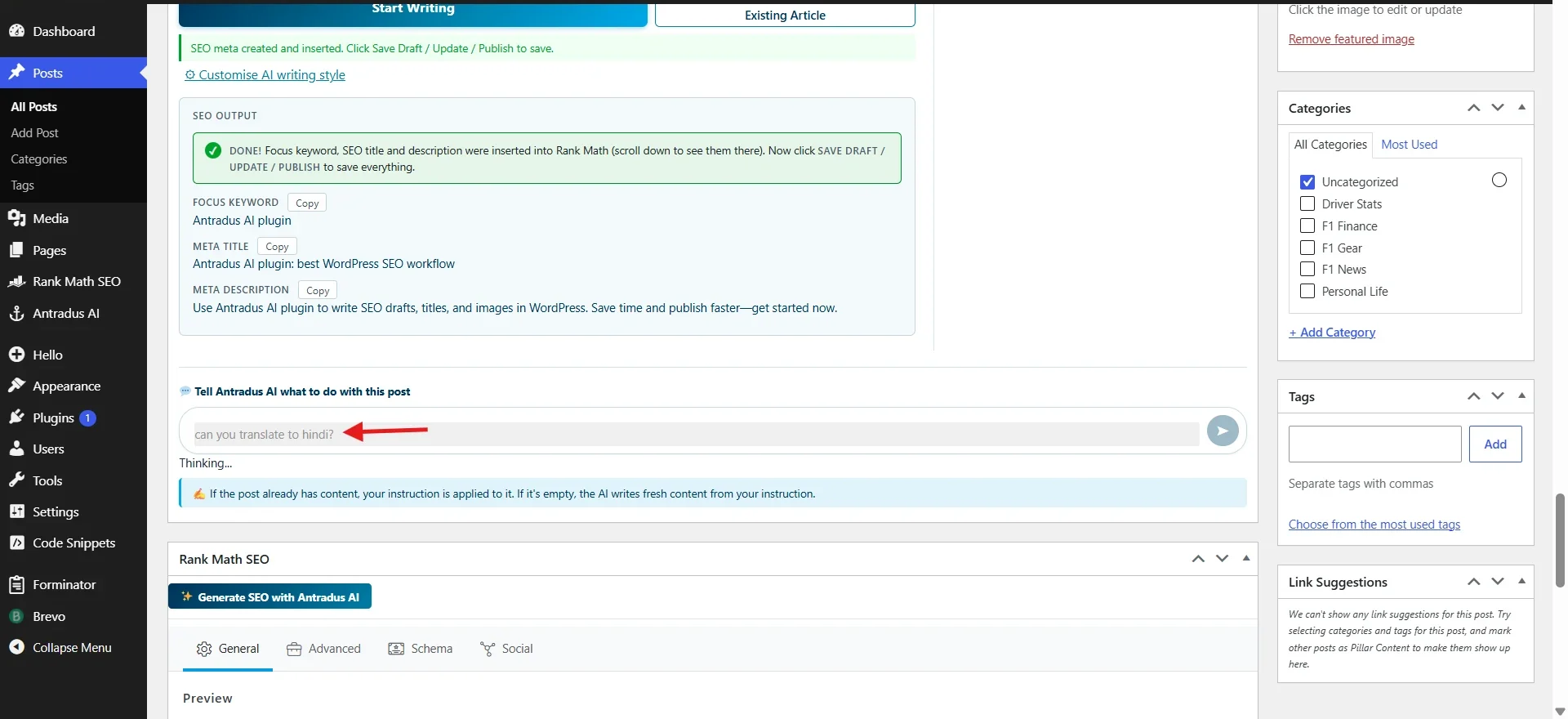Click the plugin update count badge
The width and height of the screenshot is (1568, 719).
pyautogui.click(x=88, y=418)
